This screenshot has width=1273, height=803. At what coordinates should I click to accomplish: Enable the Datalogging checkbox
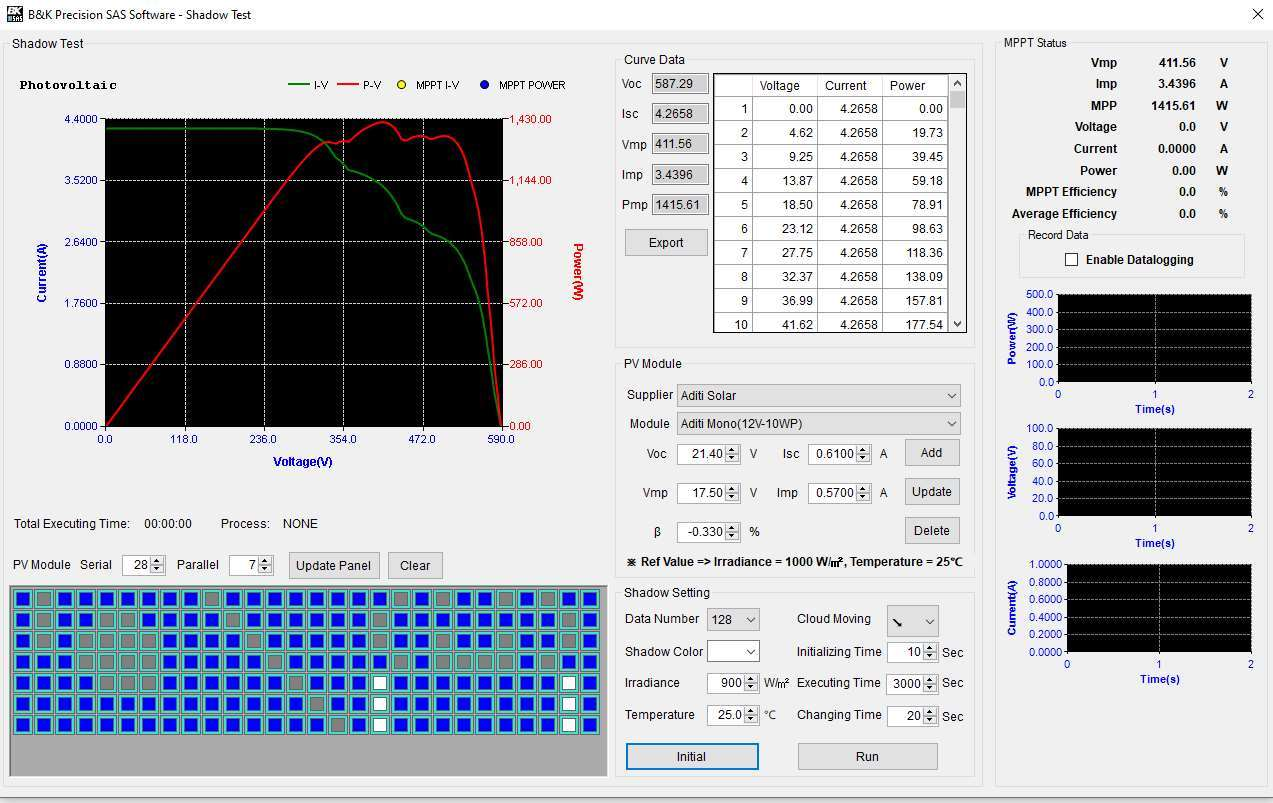point(1072,260)
